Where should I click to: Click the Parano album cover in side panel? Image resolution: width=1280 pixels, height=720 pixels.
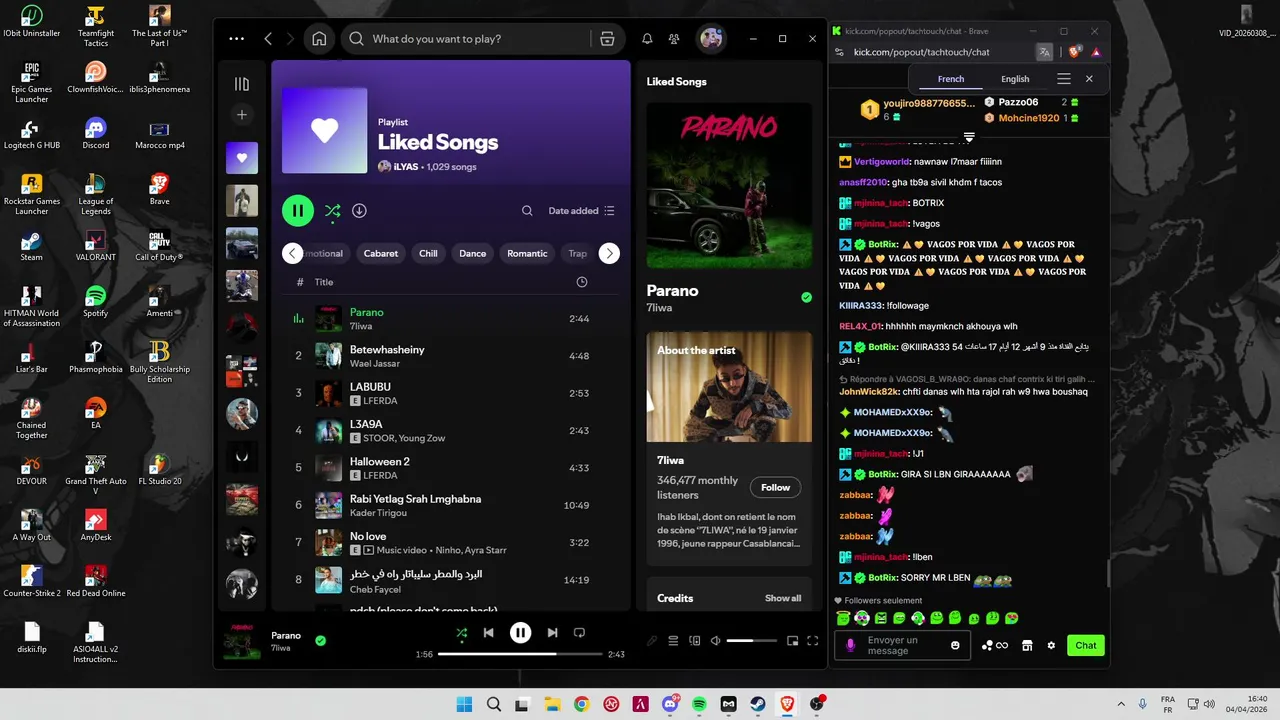(729, 185)
